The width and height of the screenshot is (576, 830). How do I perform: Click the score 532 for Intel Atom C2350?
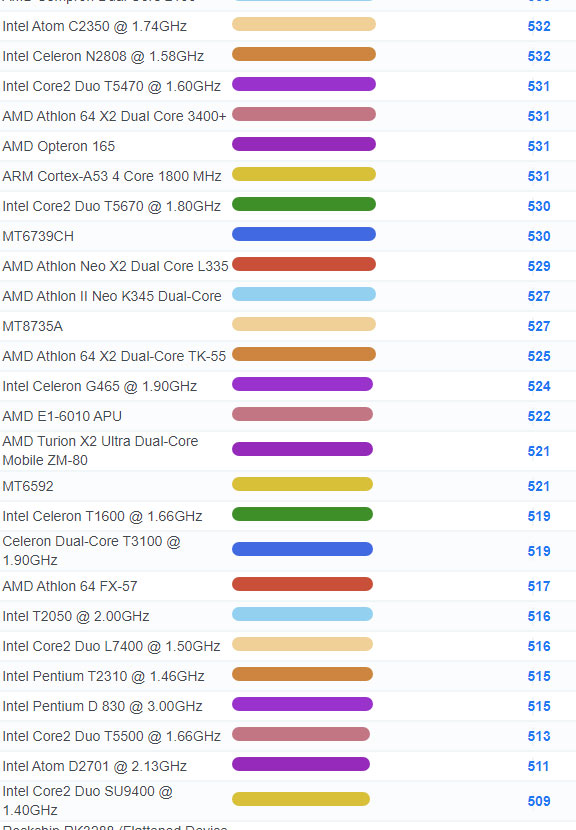(539, 26)
